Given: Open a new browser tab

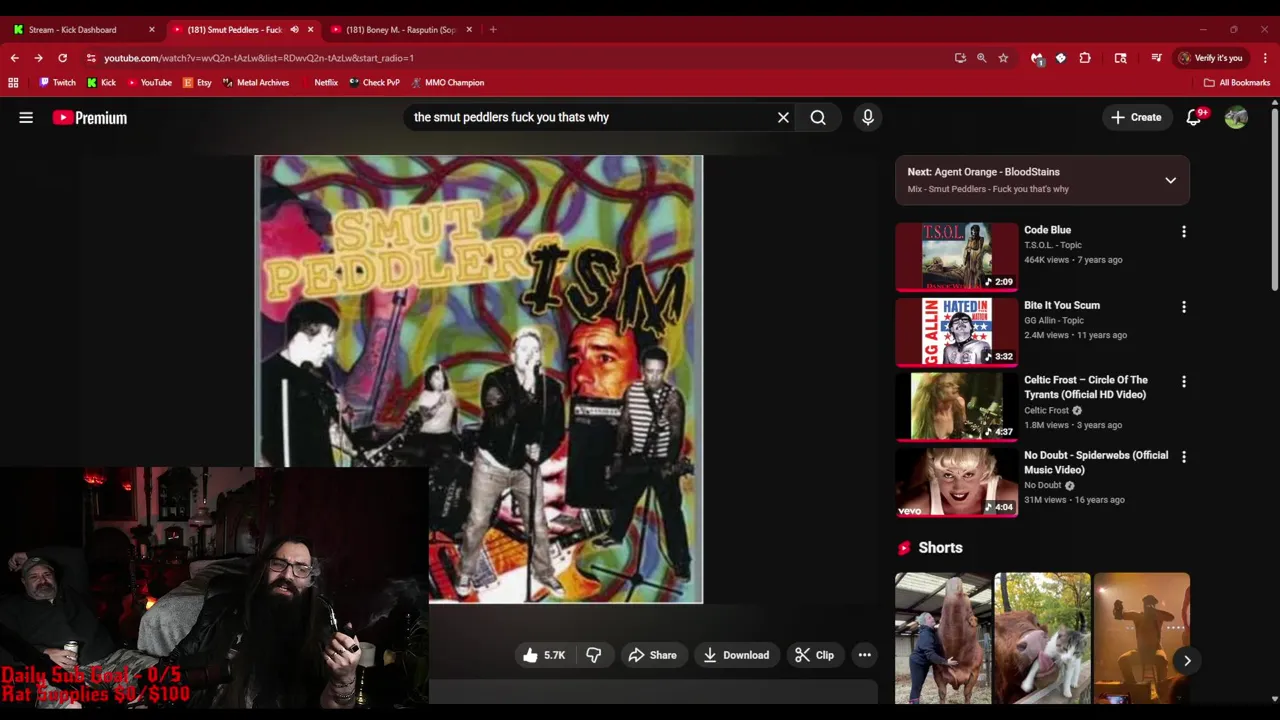Looking at the screenshot, I should [x=493, y=30].
